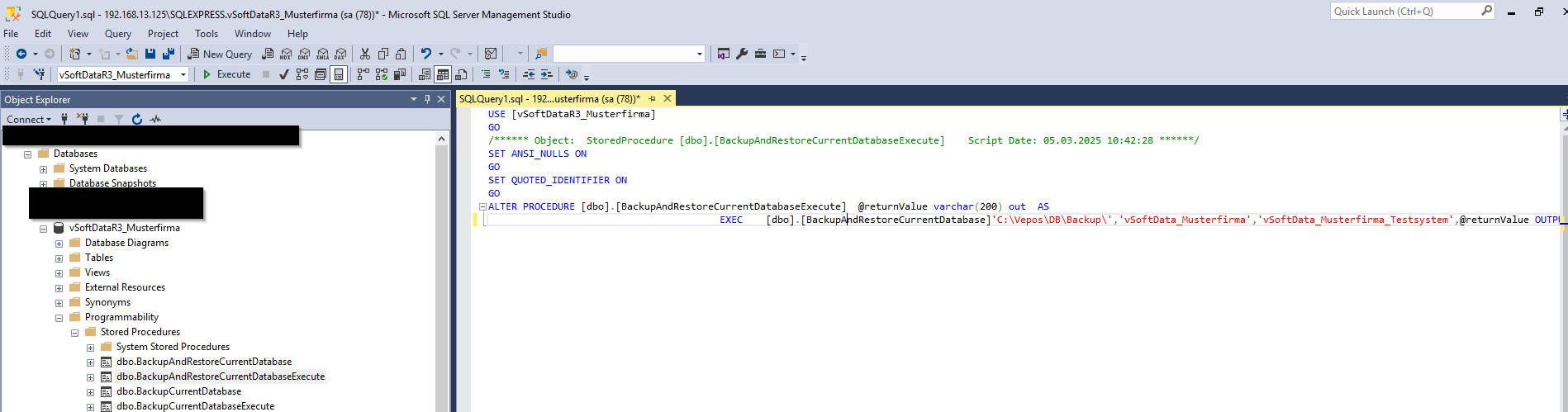The width and height of the screenshot is (1568, 412).
Task: Select Synonyms folder in tree
Action: pyautogui.click(x=107, y=302)
